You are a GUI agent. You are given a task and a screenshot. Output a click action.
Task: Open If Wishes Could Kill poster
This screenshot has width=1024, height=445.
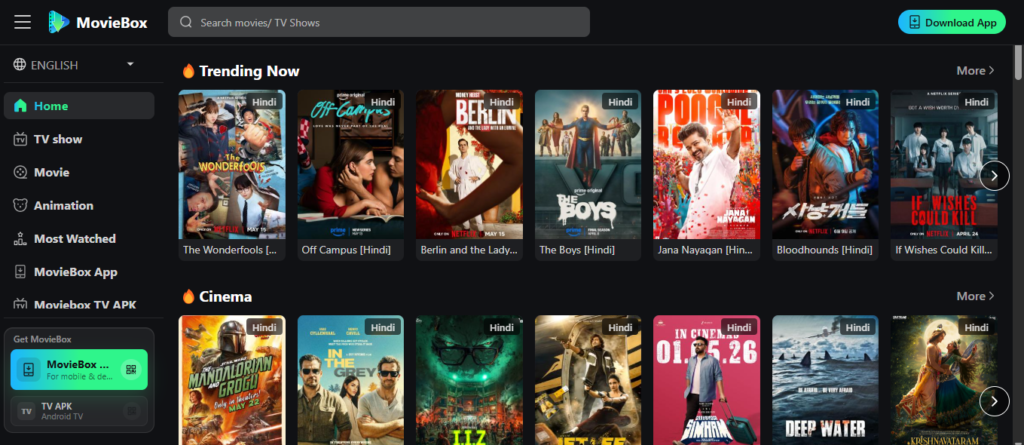pos(944,164)
